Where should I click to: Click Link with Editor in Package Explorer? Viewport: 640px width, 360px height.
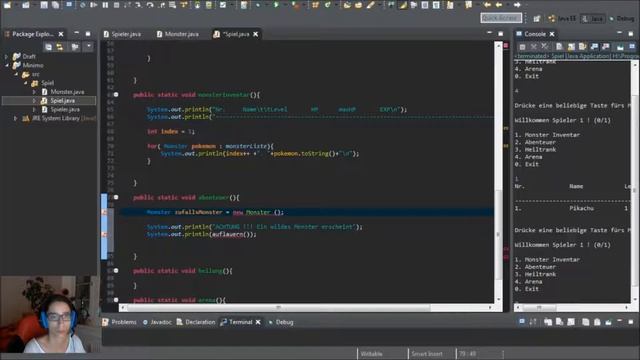pos(60,47)
